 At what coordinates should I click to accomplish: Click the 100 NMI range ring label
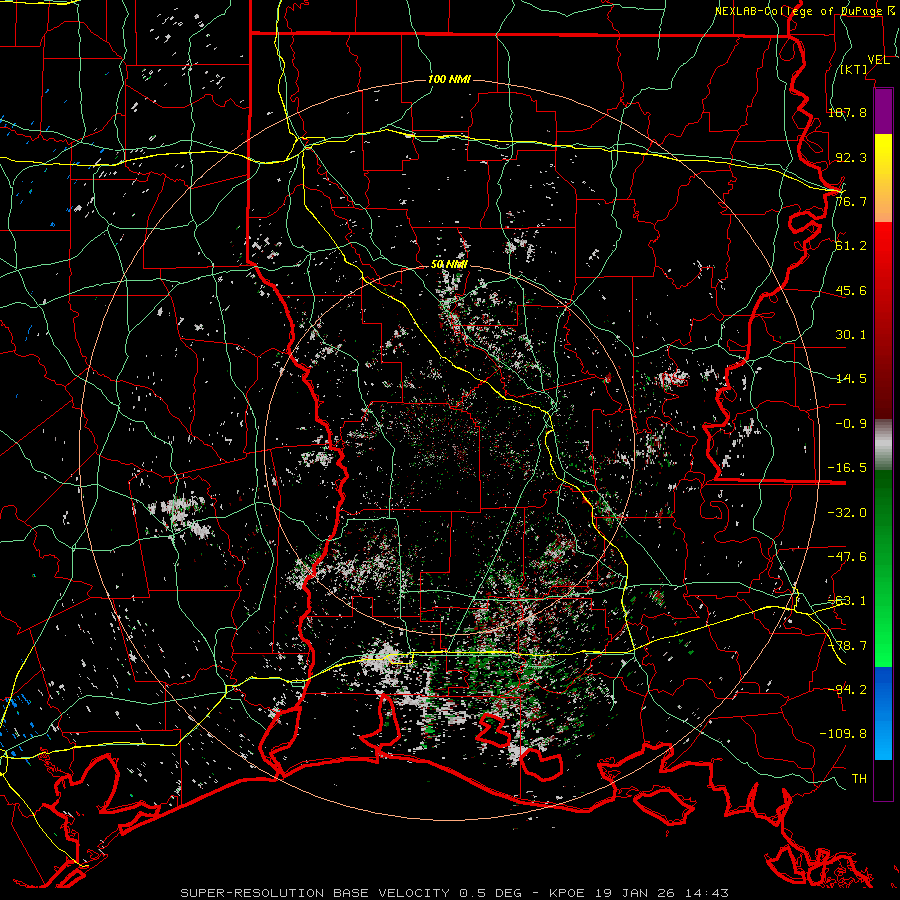click(449, 79)
